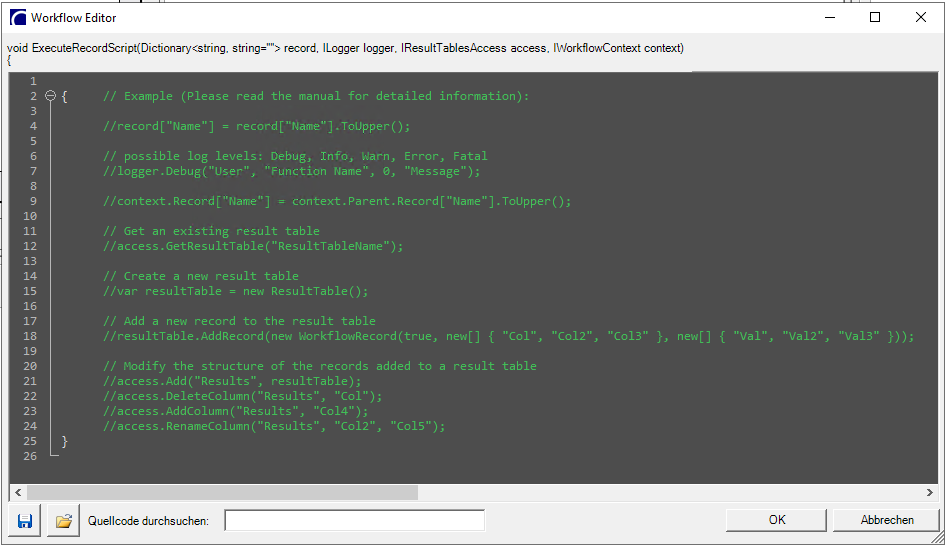The height and width of the screenshot is (549, 950).
Task: Click the closing brace on line 25
Action: pyautogui.click(x=65, y=441)
